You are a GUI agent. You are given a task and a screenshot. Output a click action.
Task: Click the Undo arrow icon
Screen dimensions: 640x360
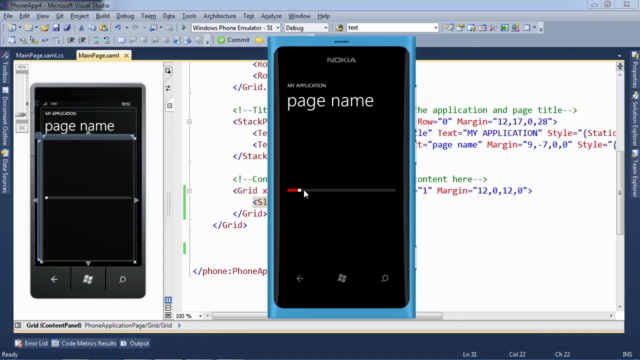(118, 28)
